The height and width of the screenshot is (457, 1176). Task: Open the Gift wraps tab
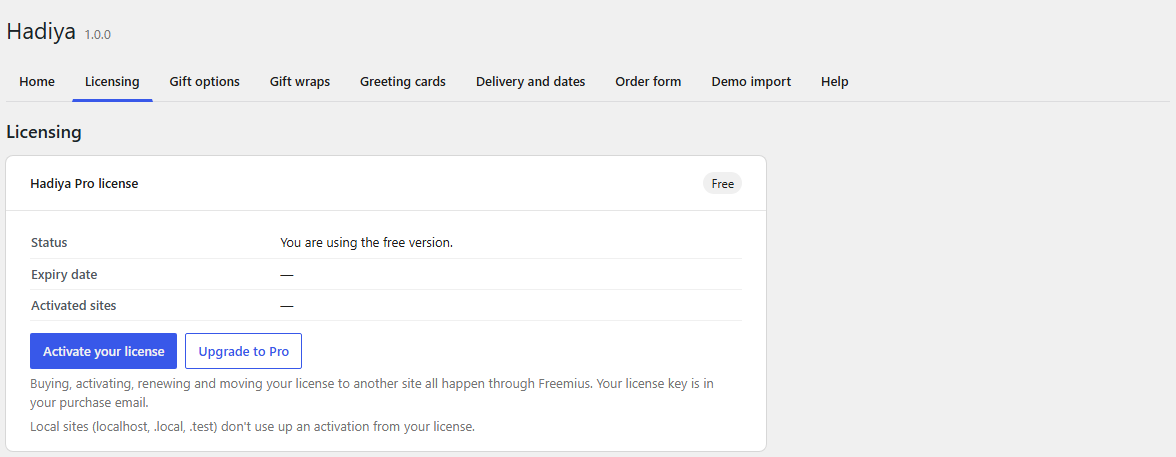click(300, 82)
